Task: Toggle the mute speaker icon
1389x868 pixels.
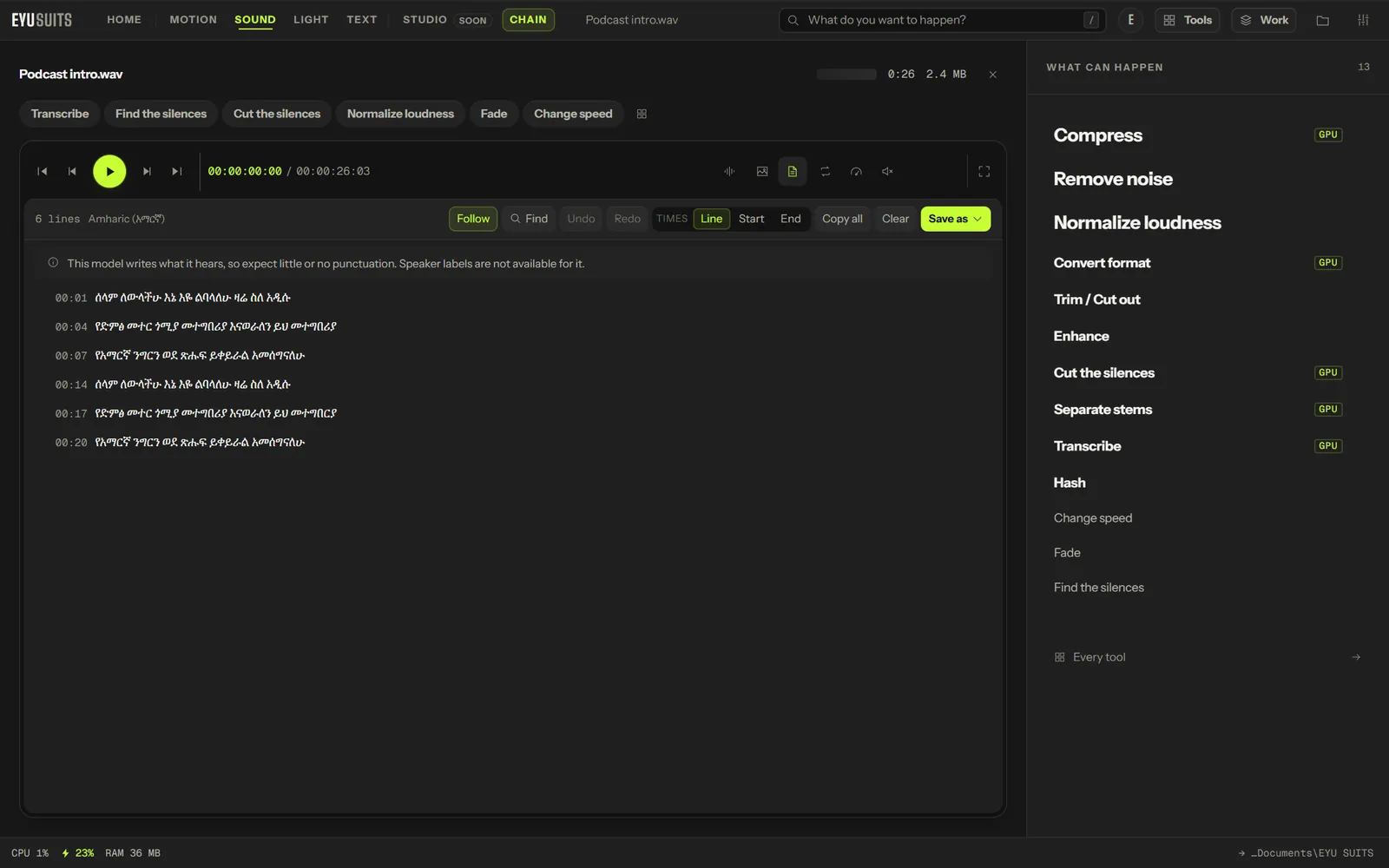Action: coord(887,172)
